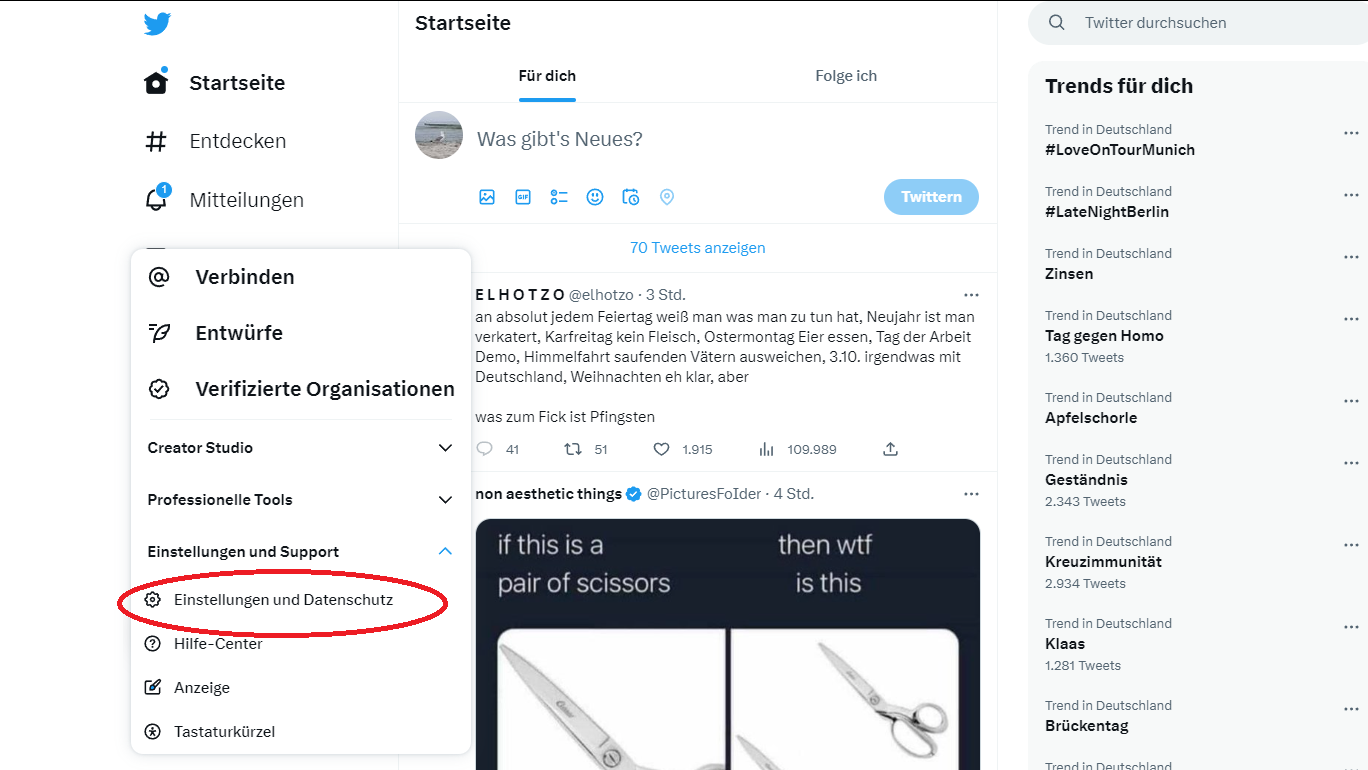Create a poll using the poll icon
This screenshot has width=1368, height=770.
(559, 197)
